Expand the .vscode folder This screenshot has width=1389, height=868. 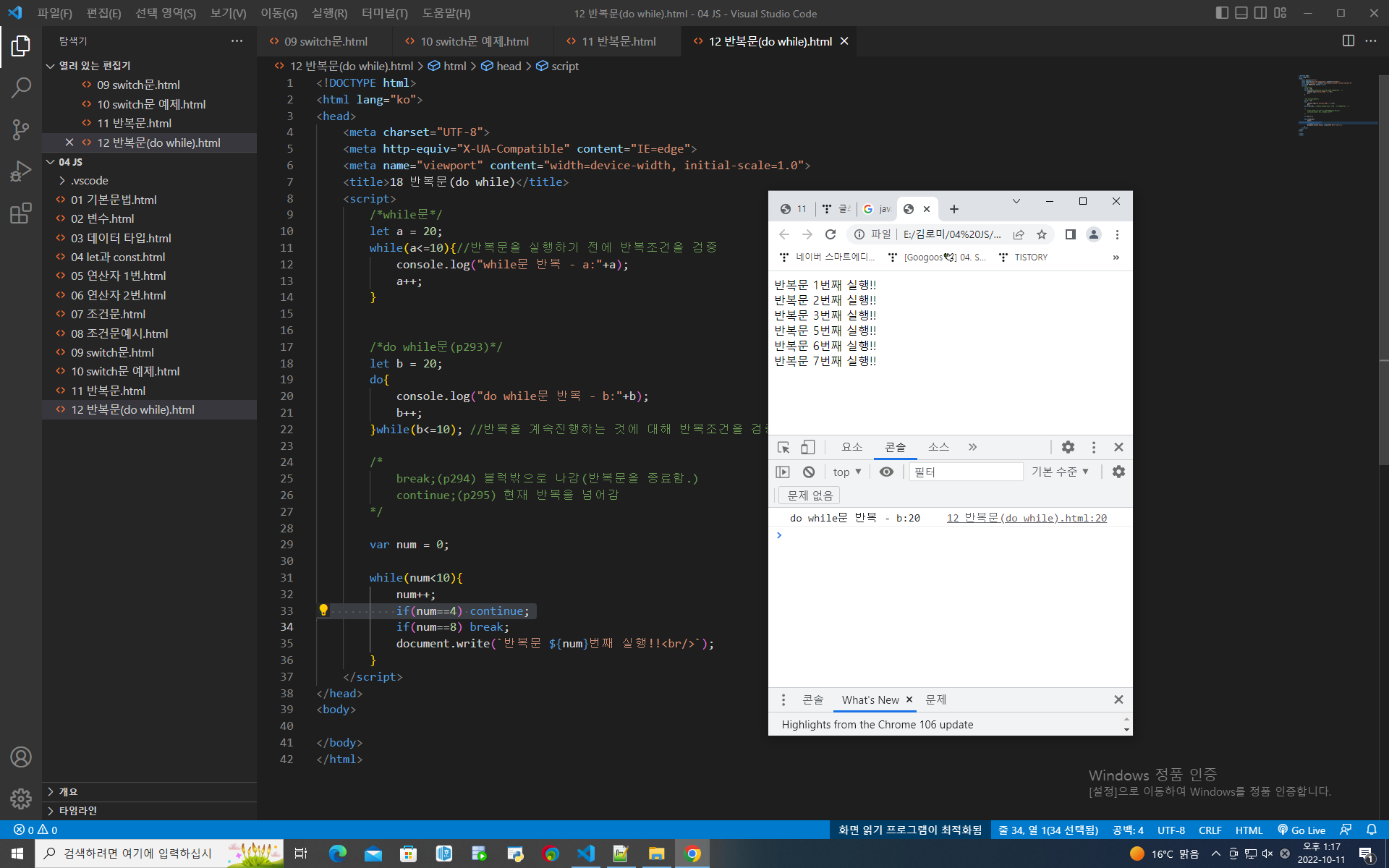pyautogui.click(x=89, y=181)
